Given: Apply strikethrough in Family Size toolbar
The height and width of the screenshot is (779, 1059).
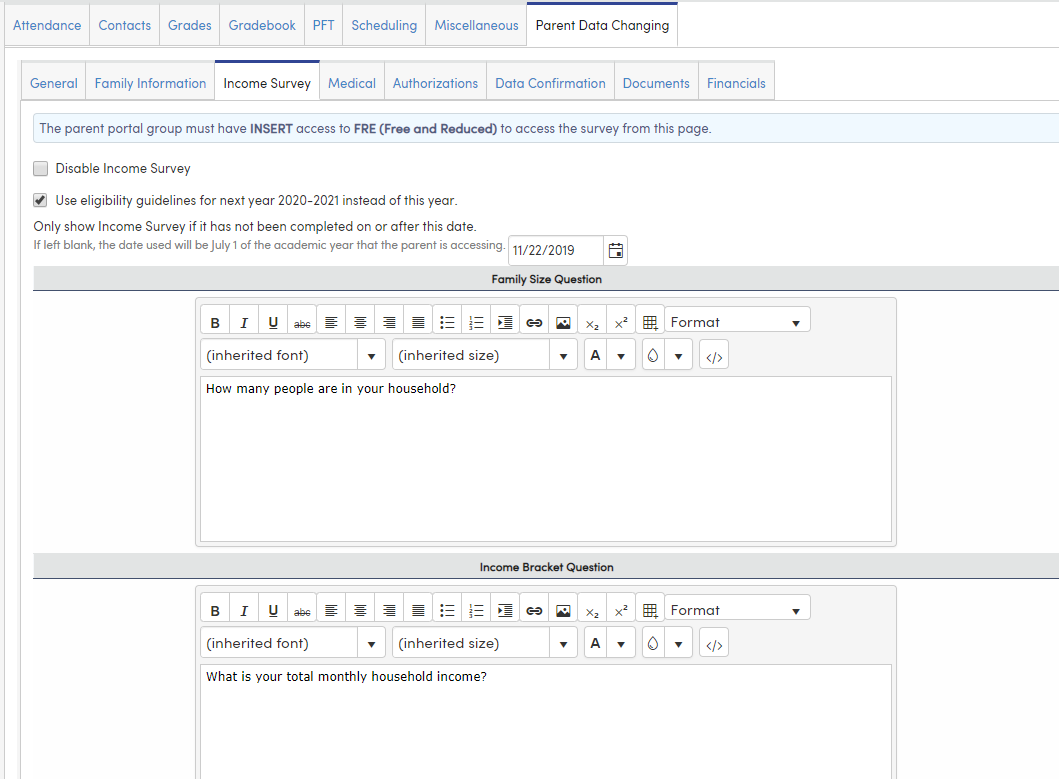Looking at the screenshot, I should pos(302,320).
